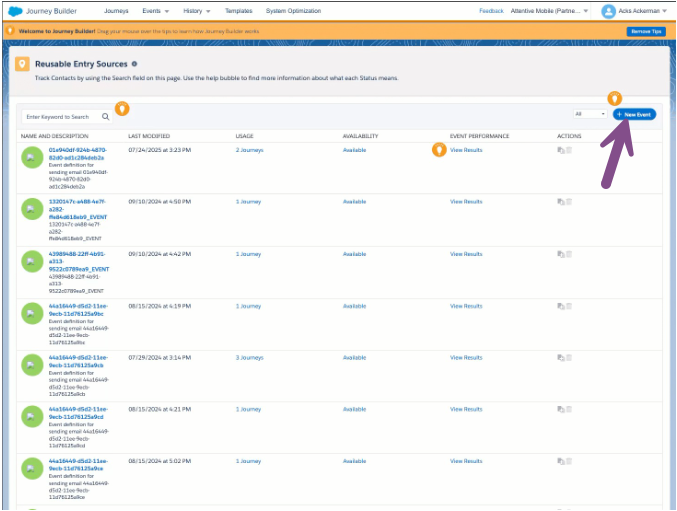Click the copy icon for the first event row
Image resolution: width=677 pixels, height=511 pixels.
pos(560,150)
